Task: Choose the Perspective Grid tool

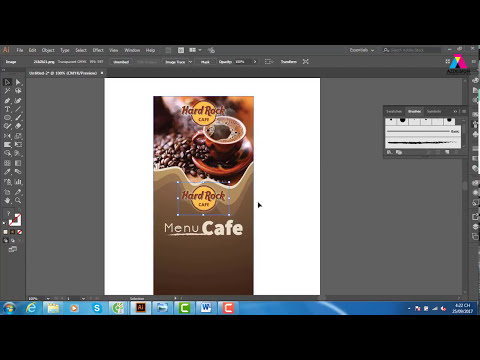Action: [x=18, y=153]
